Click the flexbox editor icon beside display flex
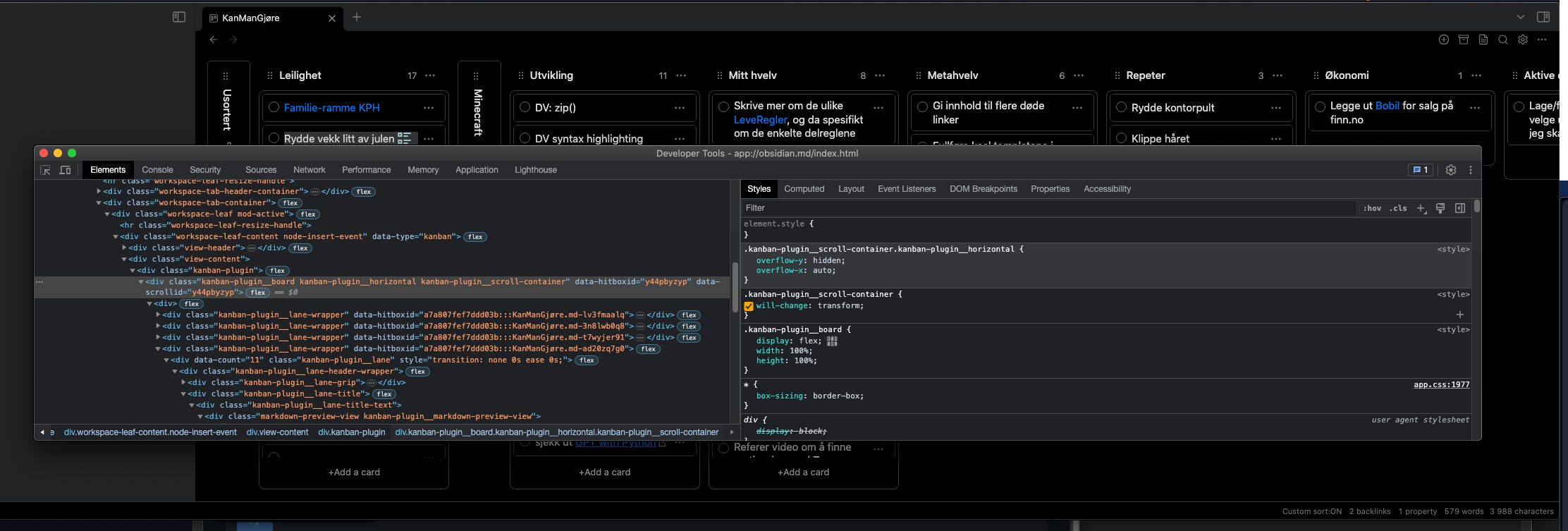 click(832, 341)
